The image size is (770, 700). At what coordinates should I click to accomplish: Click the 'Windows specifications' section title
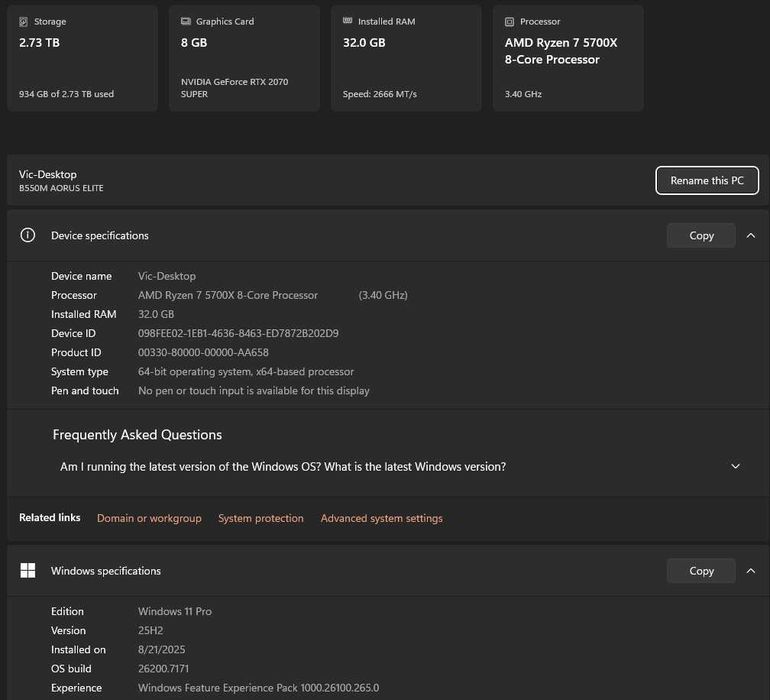point(106,571)
